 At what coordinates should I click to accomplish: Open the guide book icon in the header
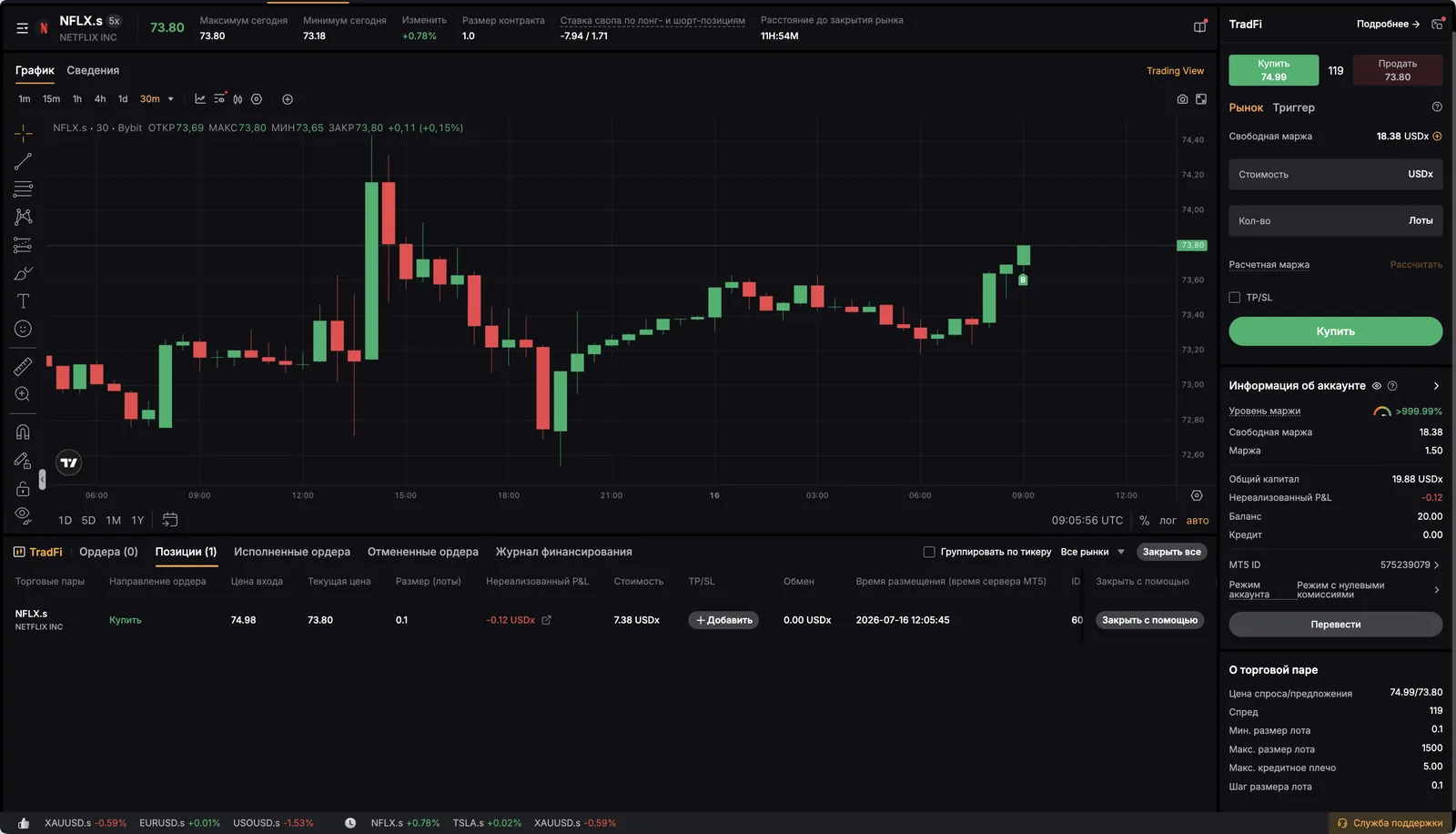point(1200,26)
